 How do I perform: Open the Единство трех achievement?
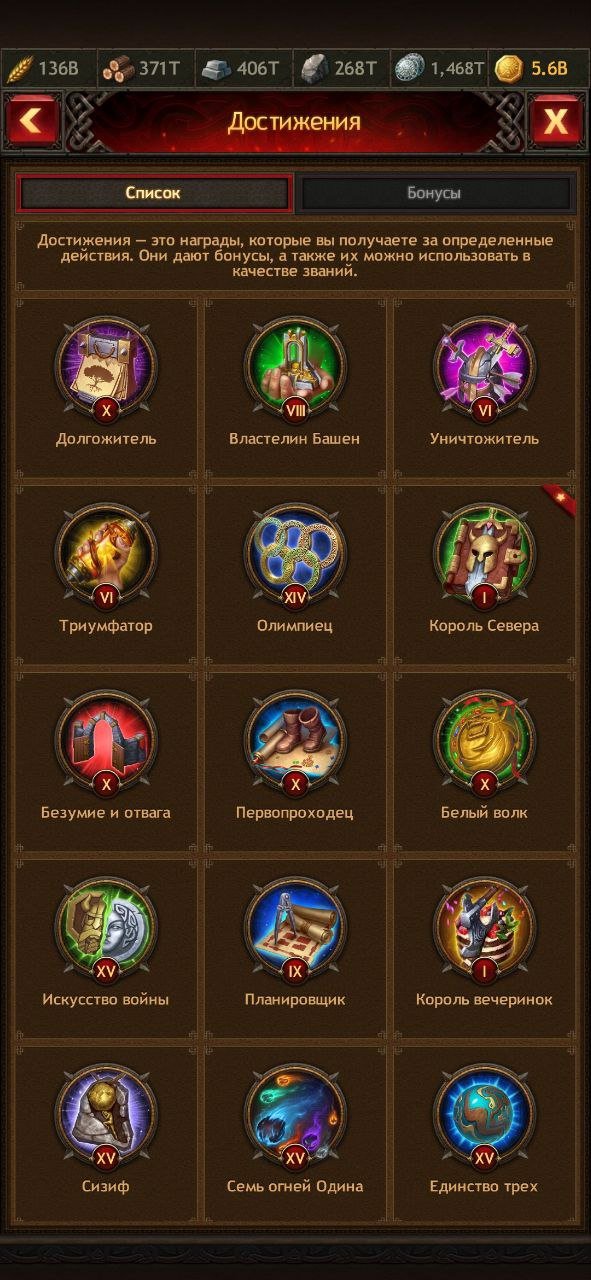point(484,1115)
